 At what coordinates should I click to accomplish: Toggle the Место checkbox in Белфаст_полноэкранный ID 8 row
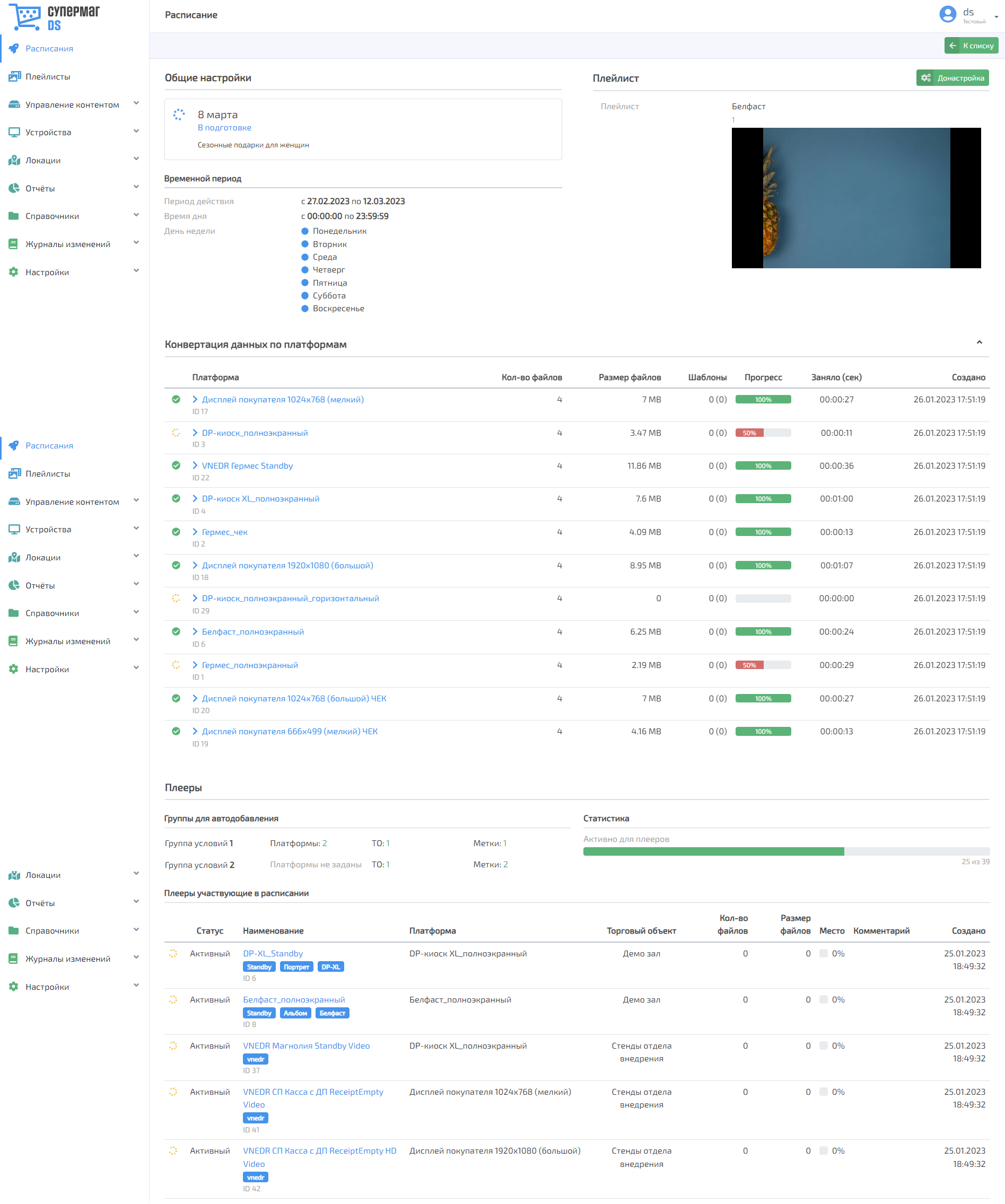(824, 999)
